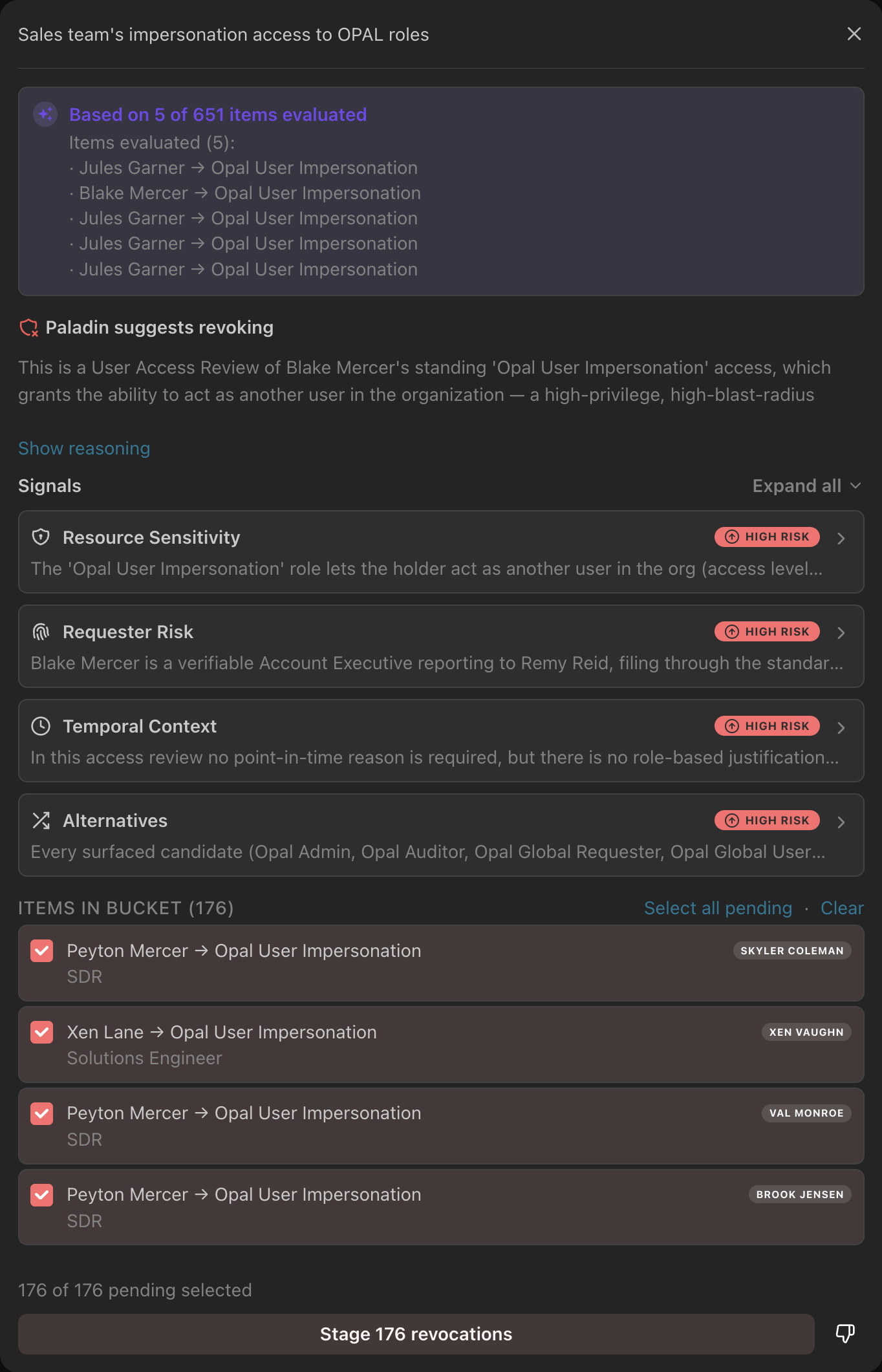The height and width of the screenshot is (1372, 882).
Task: Click the Val Monroe reviewer tag
Action: (806, 1113)
